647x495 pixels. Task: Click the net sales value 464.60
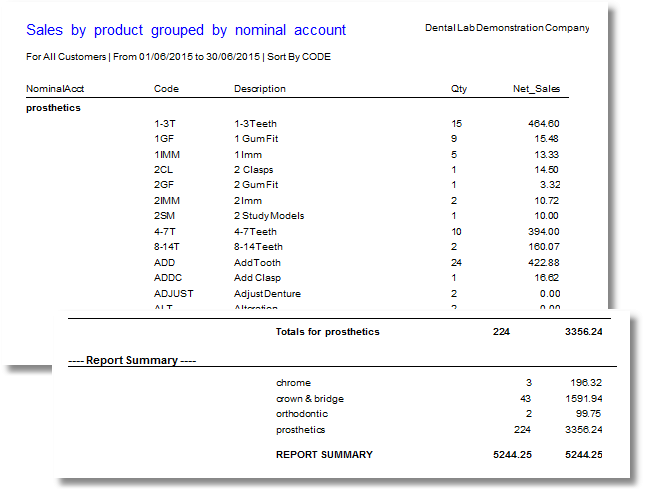click(544, 123)
